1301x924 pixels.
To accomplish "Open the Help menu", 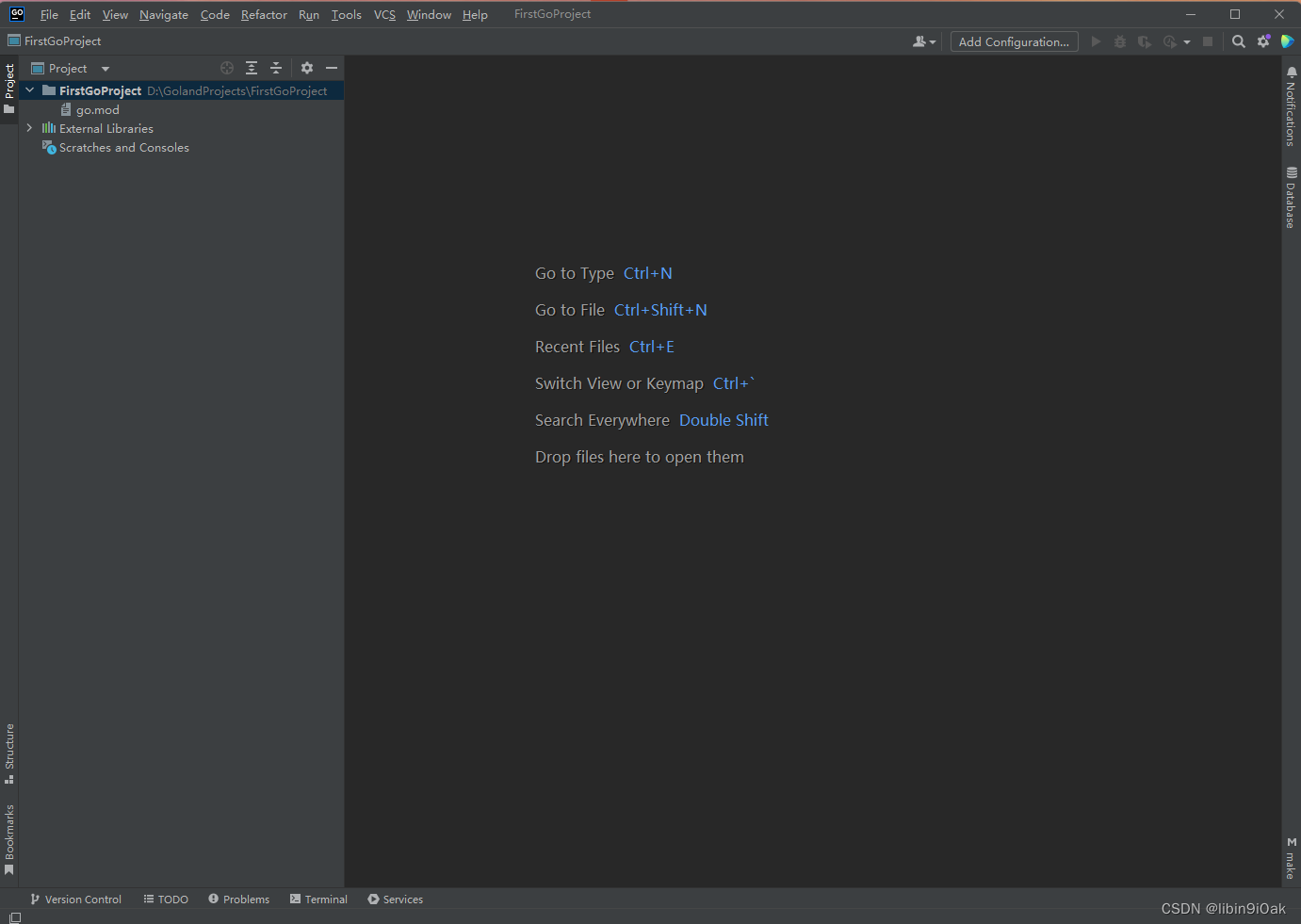I will [x=475, y=15].
